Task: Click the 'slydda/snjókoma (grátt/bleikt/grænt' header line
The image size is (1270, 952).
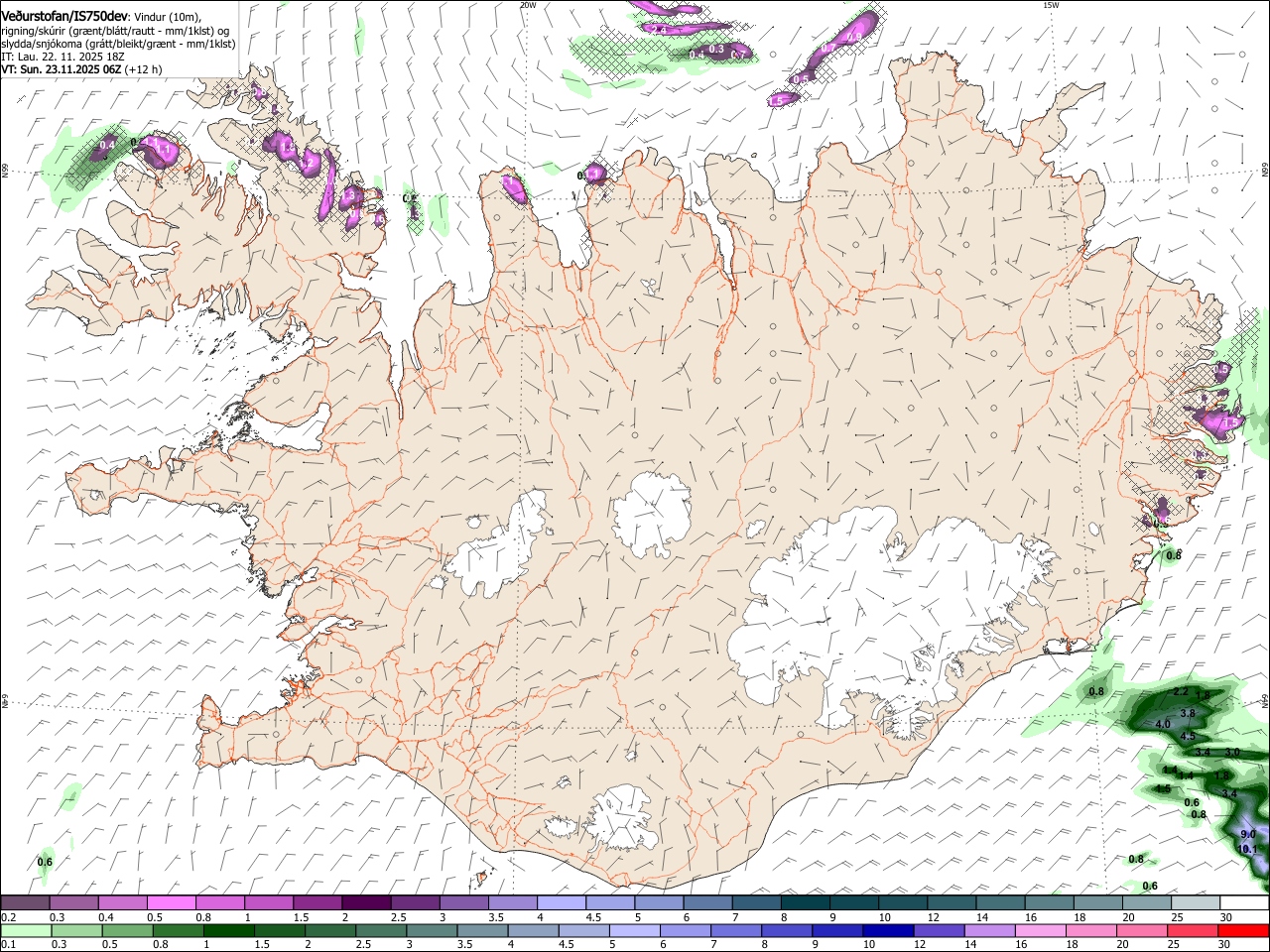Action: tap(118, 44)
